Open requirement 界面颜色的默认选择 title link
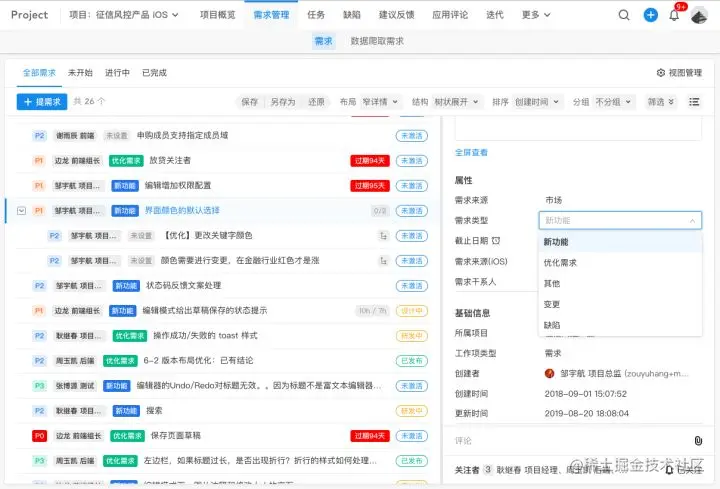 182,210
